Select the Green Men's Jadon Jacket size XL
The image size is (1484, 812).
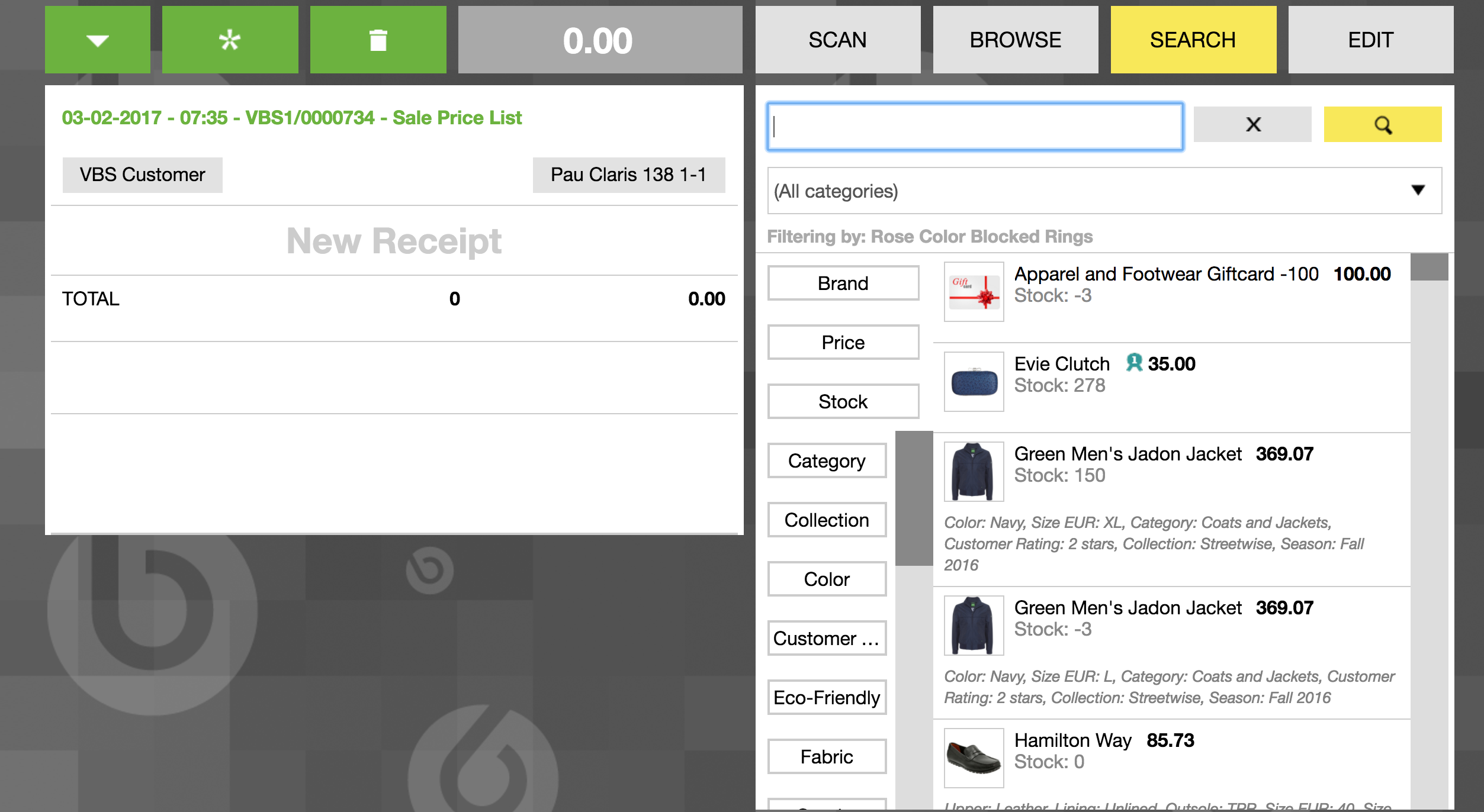click(1128, 455)
